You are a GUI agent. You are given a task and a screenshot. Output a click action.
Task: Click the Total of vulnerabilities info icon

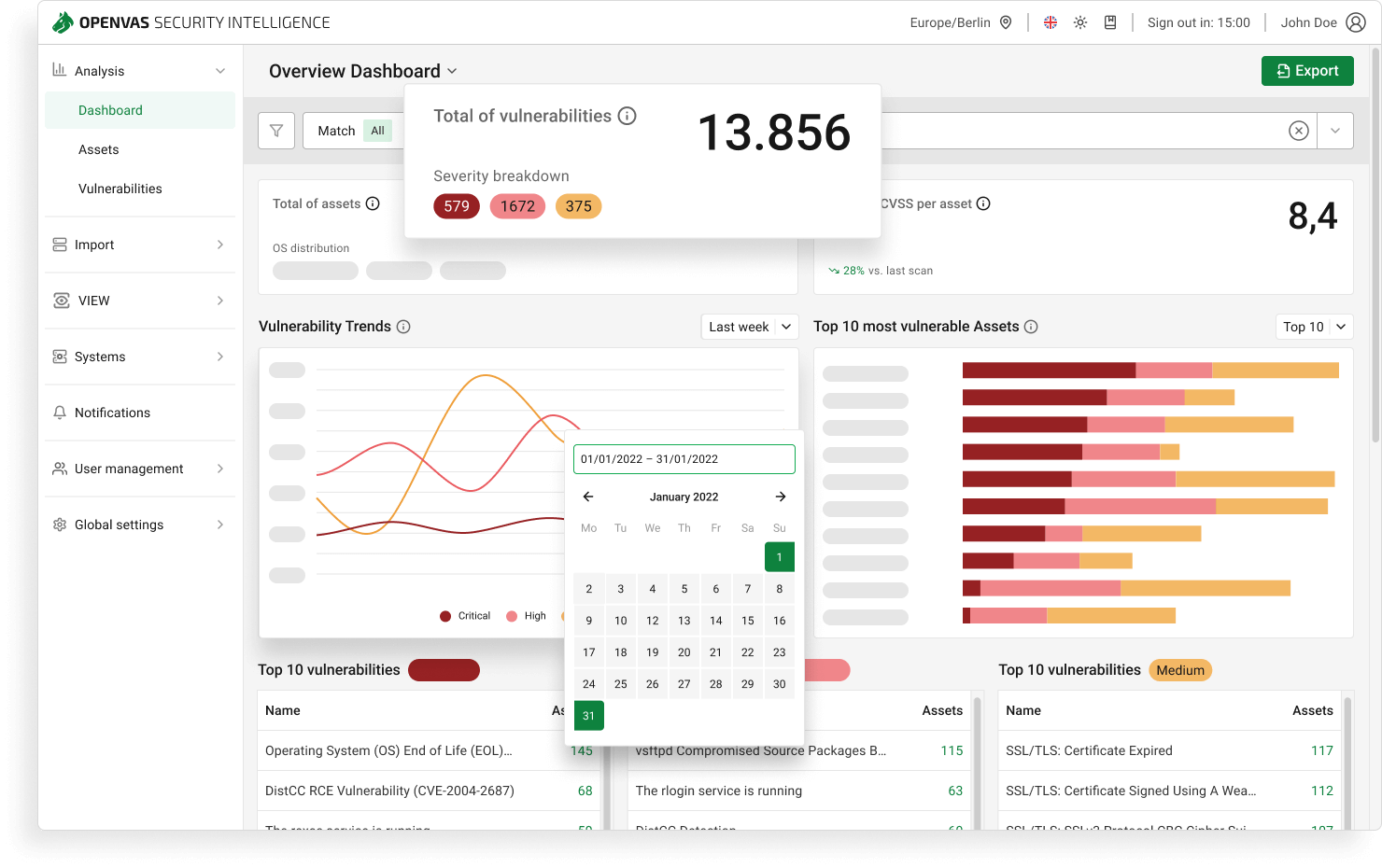(x=628, y=116)
